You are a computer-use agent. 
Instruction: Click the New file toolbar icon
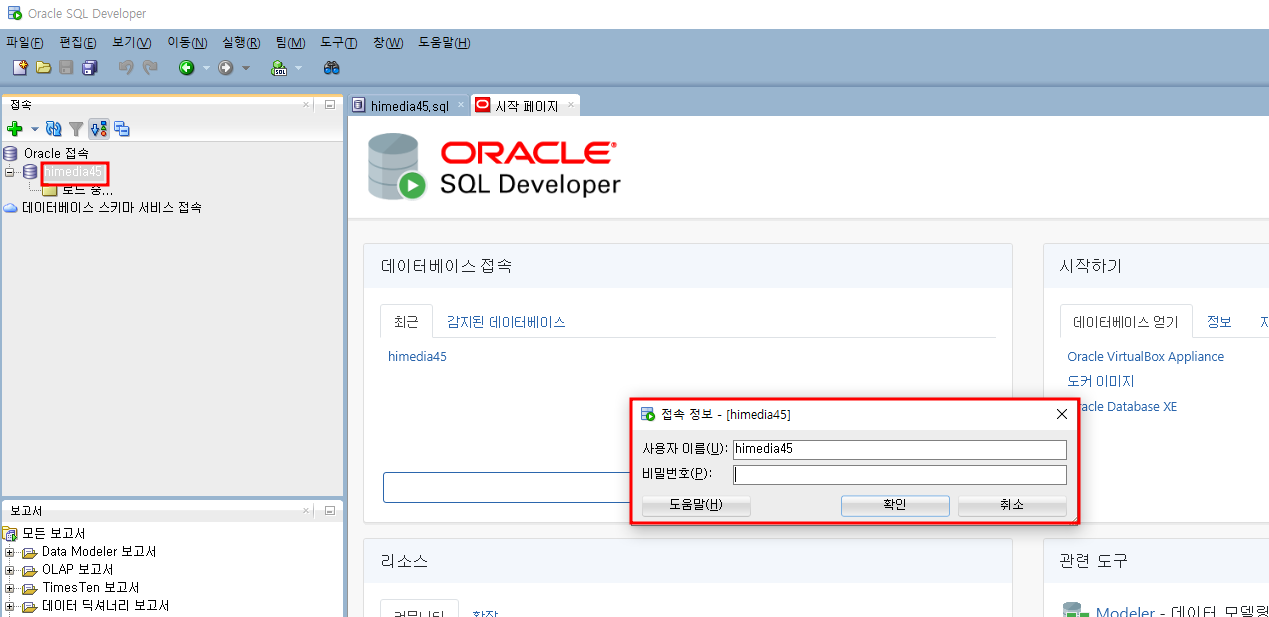click(x=20, y=68)
